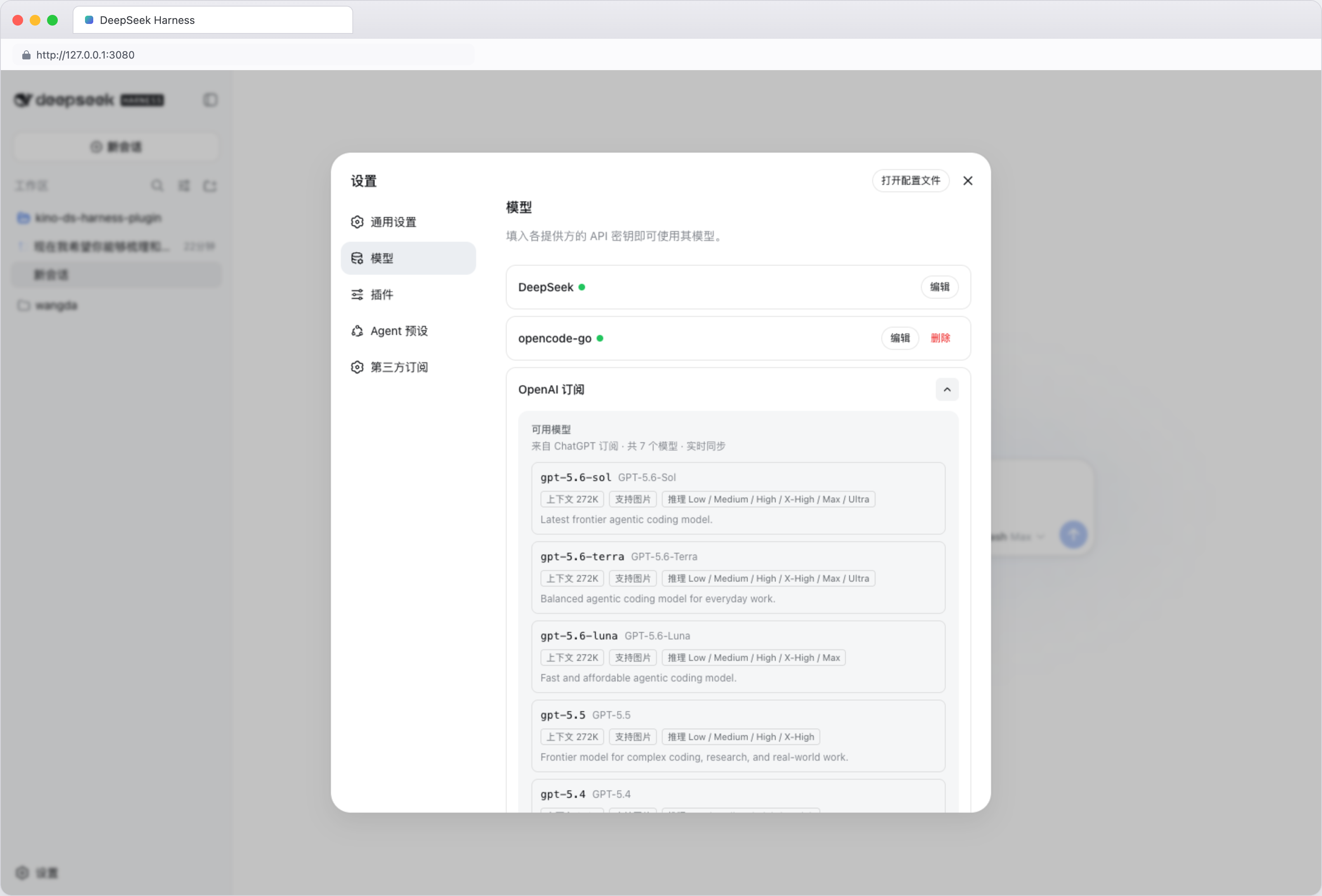Select the 模型 settings section
The width and height of the screenshot is (1322, 896).
(x=408, y=258)
